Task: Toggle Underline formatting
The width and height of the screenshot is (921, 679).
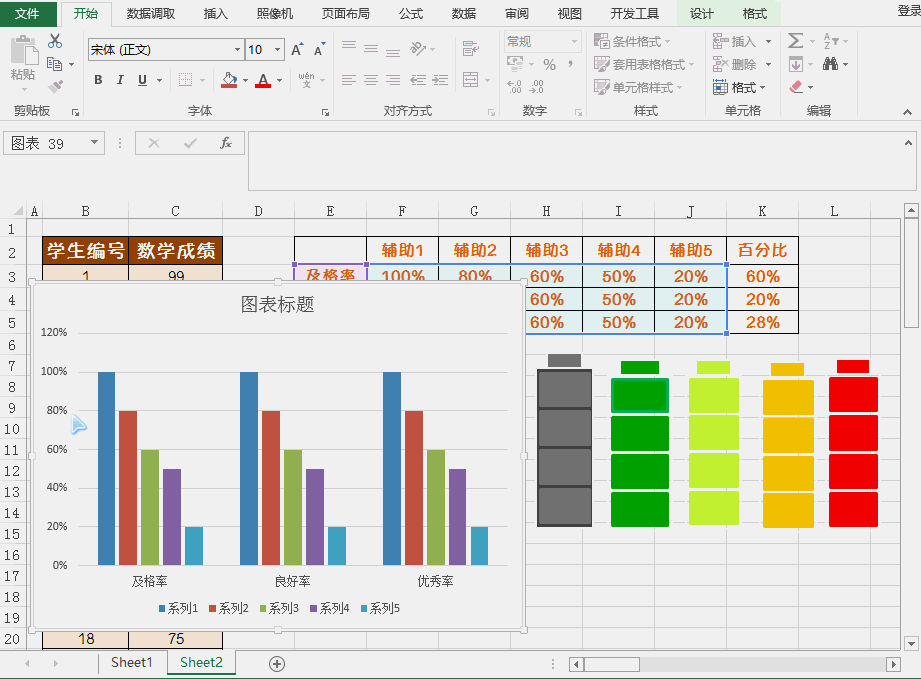Action: [x=142, y=80]
